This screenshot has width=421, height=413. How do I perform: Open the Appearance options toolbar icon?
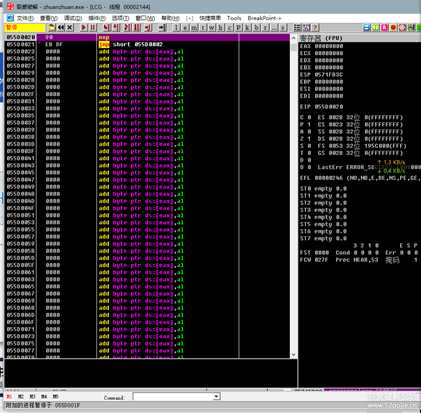pos(306,28)
